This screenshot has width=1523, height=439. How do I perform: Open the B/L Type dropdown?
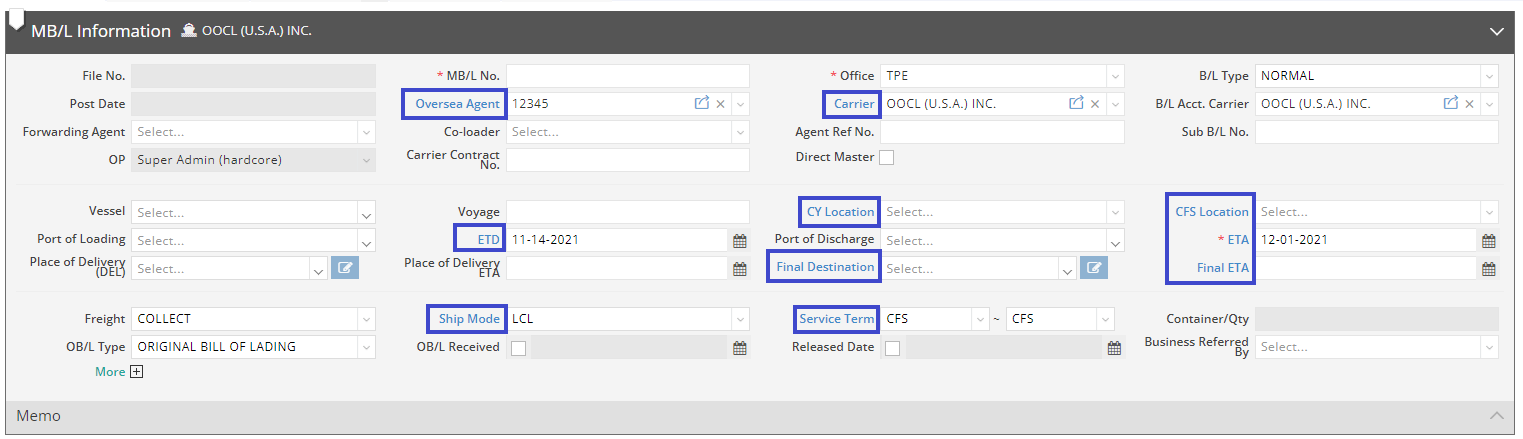pyautogui.click(x=1489, y=76)
